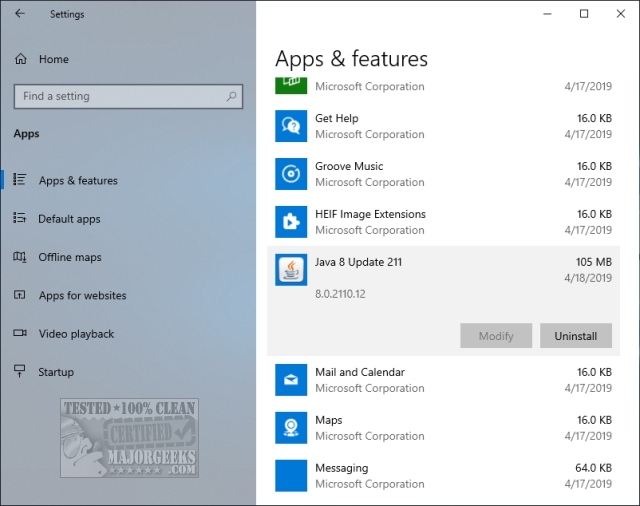
Task: Select the Messaging app name
Action: (x=342, y=468)
